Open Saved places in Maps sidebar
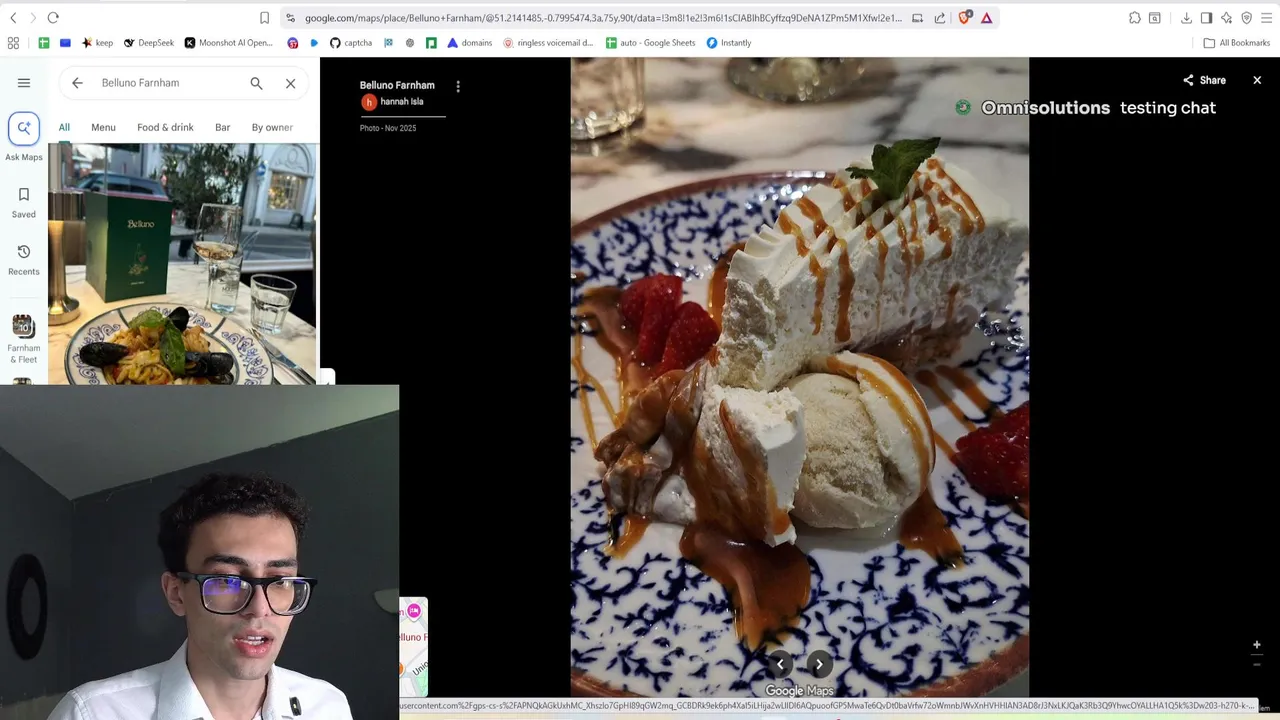1280x720 pixels. pos(24,202)
